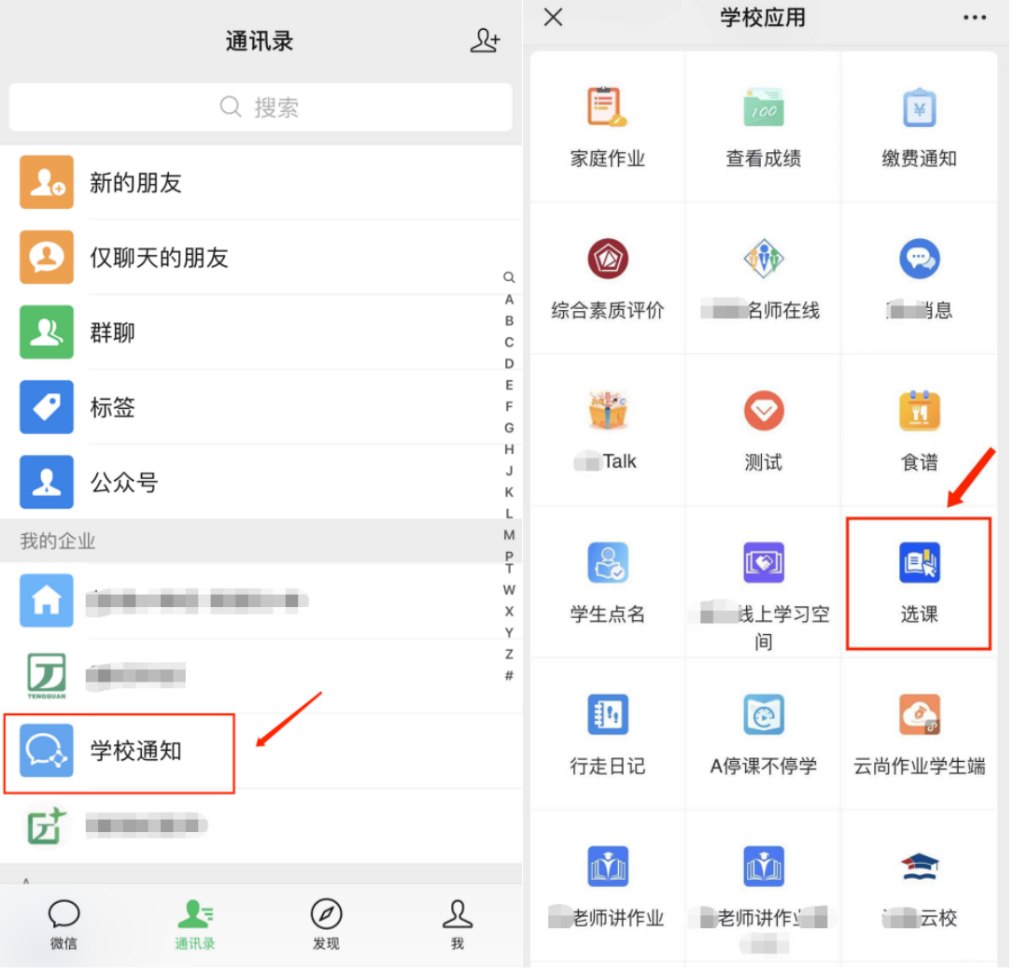Image resolution: width=1029 pixels, height=974 pixels.
Task: Open the three-dot more options menu
Action: point(974,18)
